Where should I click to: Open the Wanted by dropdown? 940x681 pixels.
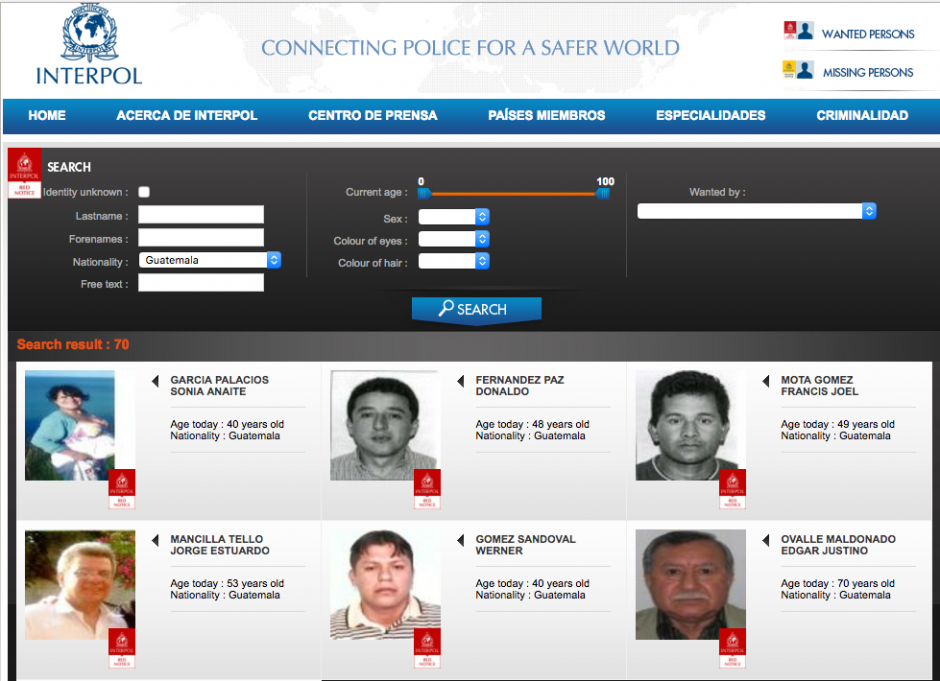click(756, 210)
